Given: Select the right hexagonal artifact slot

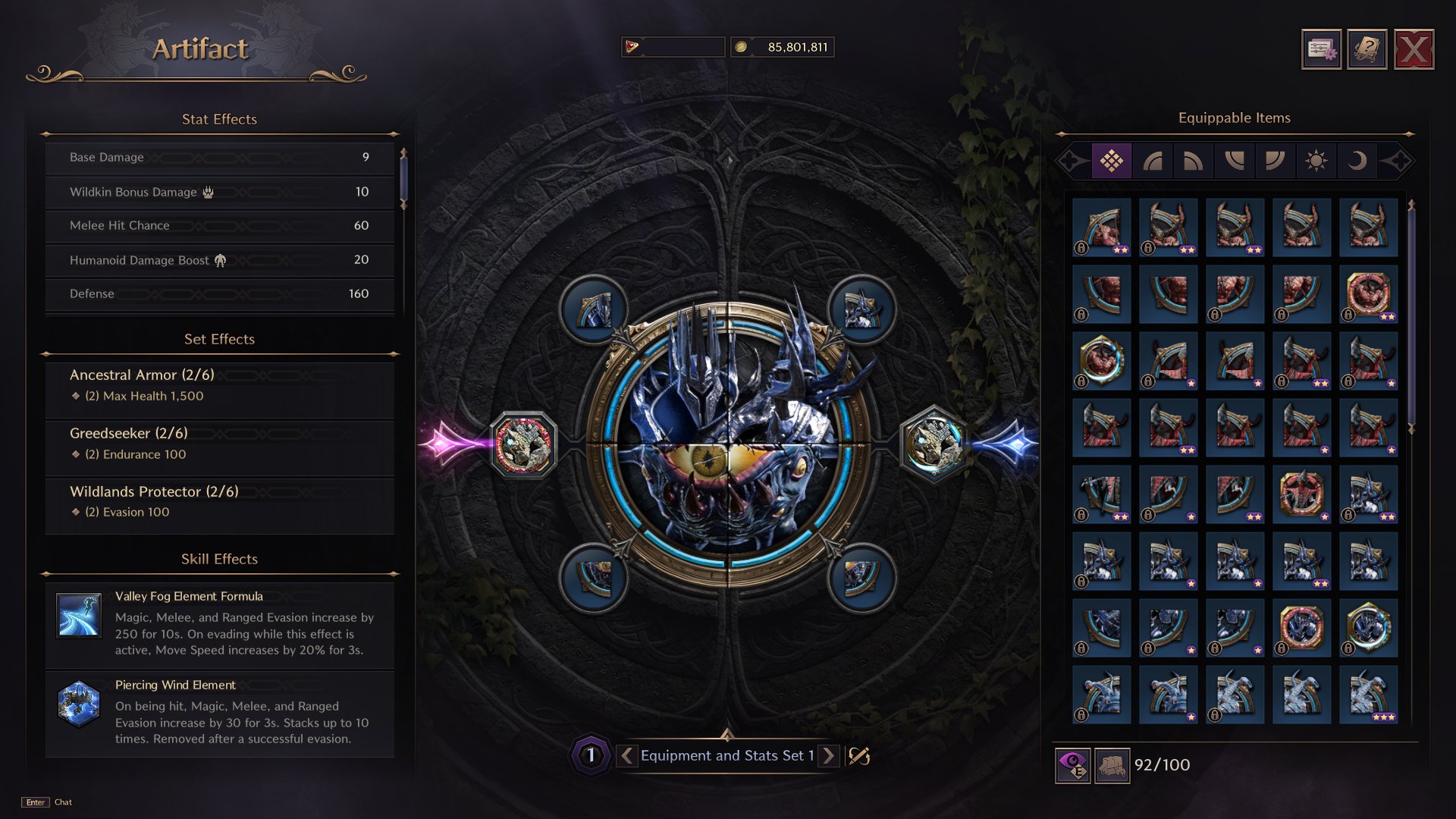Looking at the screenshot, I should pyautogui.click(x=934, y=444).
